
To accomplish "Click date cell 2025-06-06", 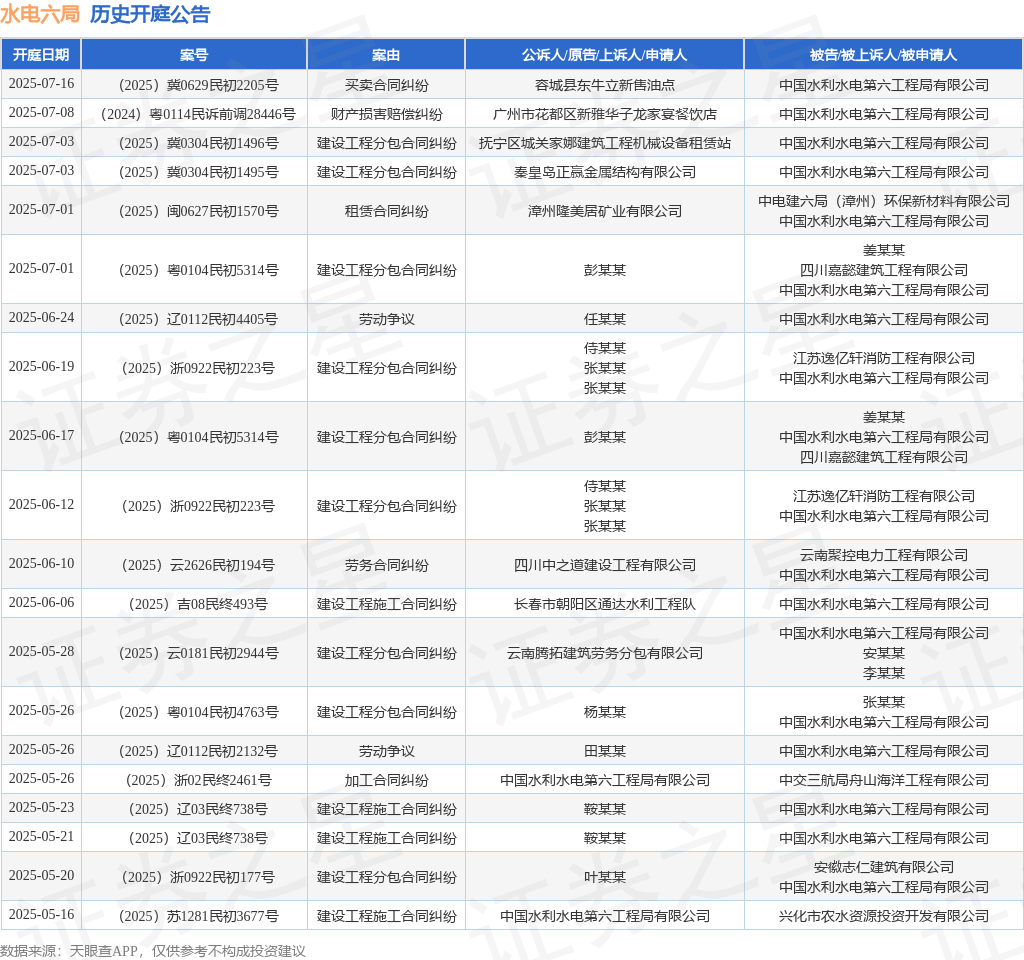I will click(41, 603).
